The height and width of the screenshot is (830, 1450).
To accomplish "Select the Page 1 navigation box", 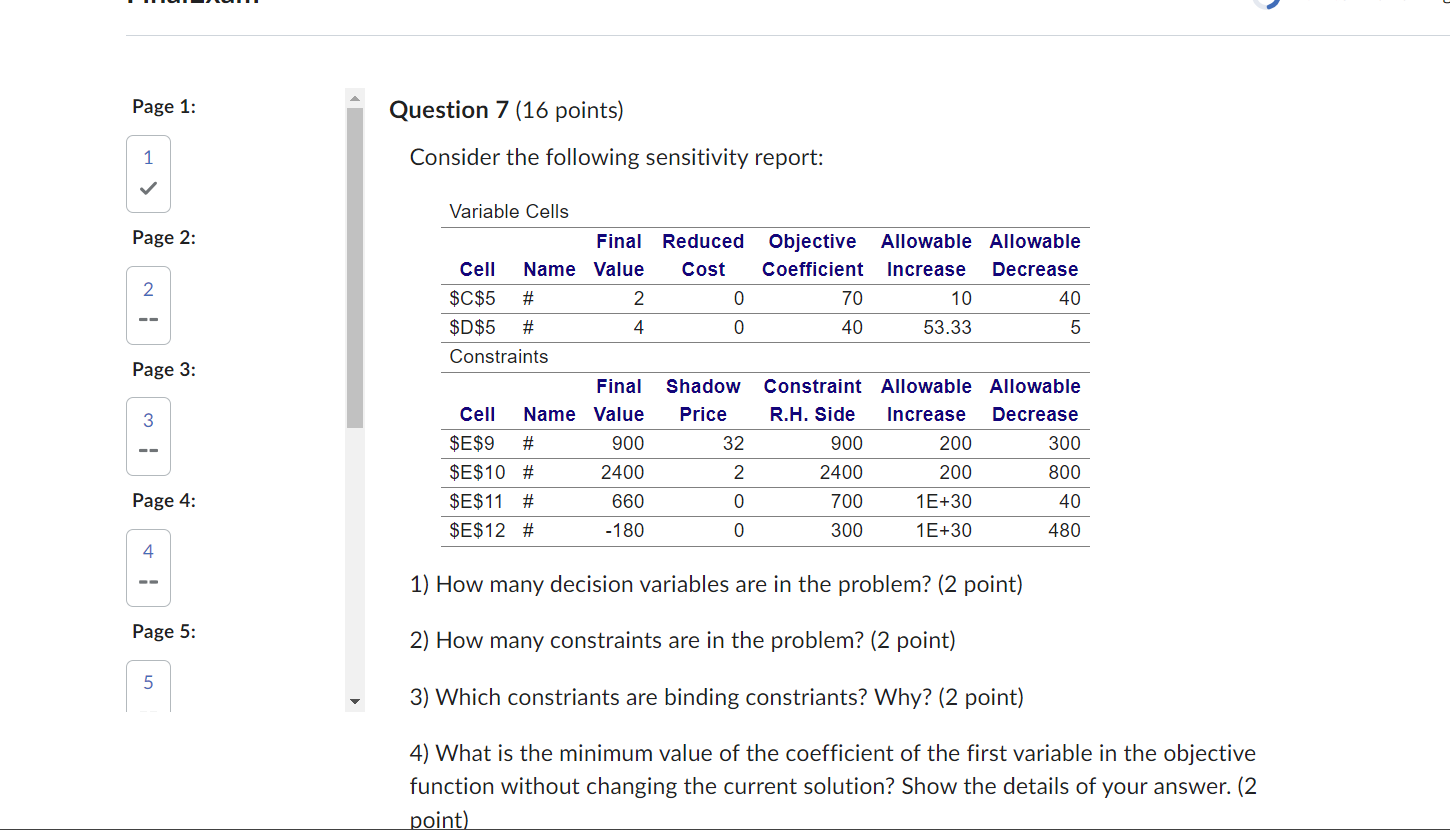I will tap(148, 174).
